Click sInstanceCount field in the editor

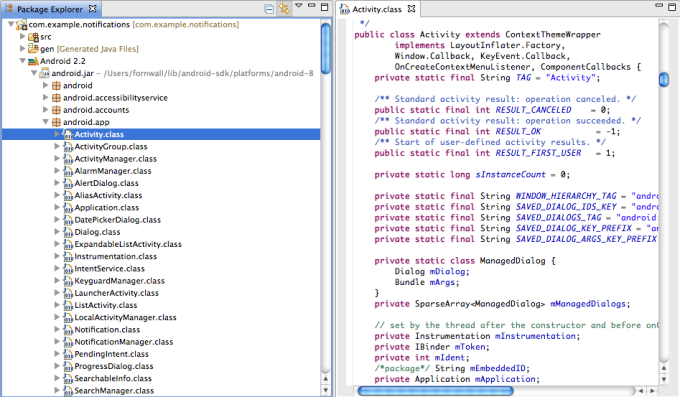[510, 174]
